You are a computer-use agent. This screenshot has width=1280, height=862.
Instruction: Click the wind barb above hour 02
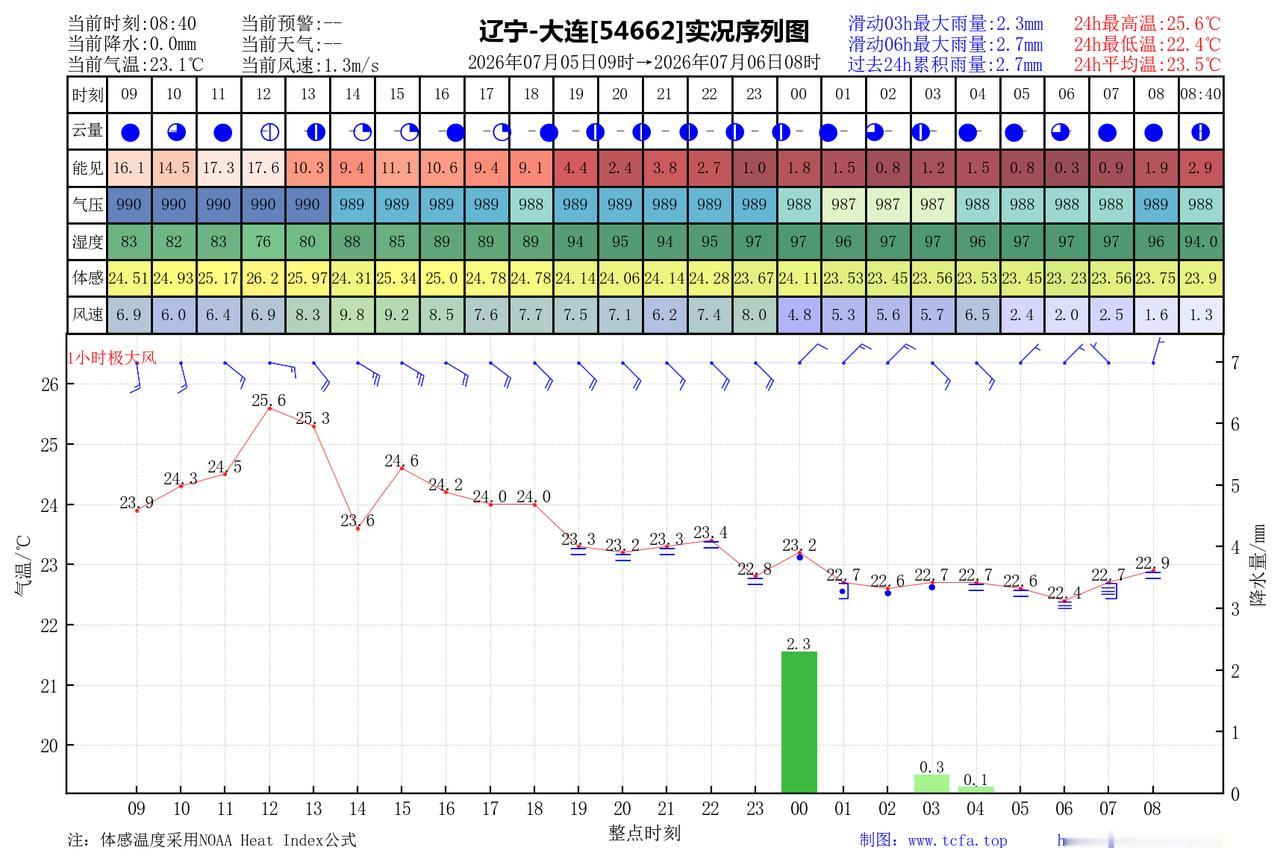click(901, 353)
